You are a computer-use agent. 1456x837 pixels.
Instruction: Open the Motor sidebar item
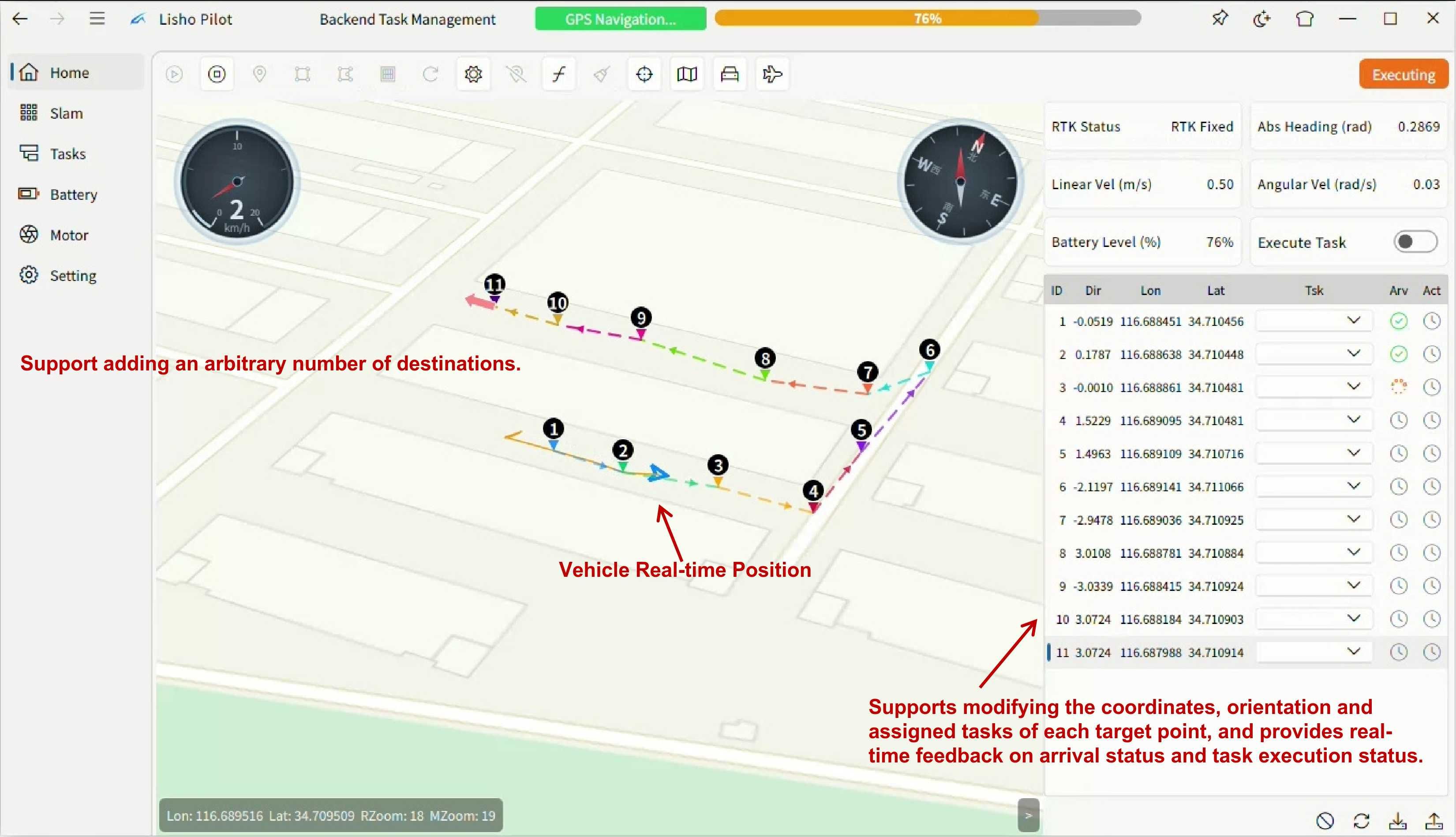point(76,235)
